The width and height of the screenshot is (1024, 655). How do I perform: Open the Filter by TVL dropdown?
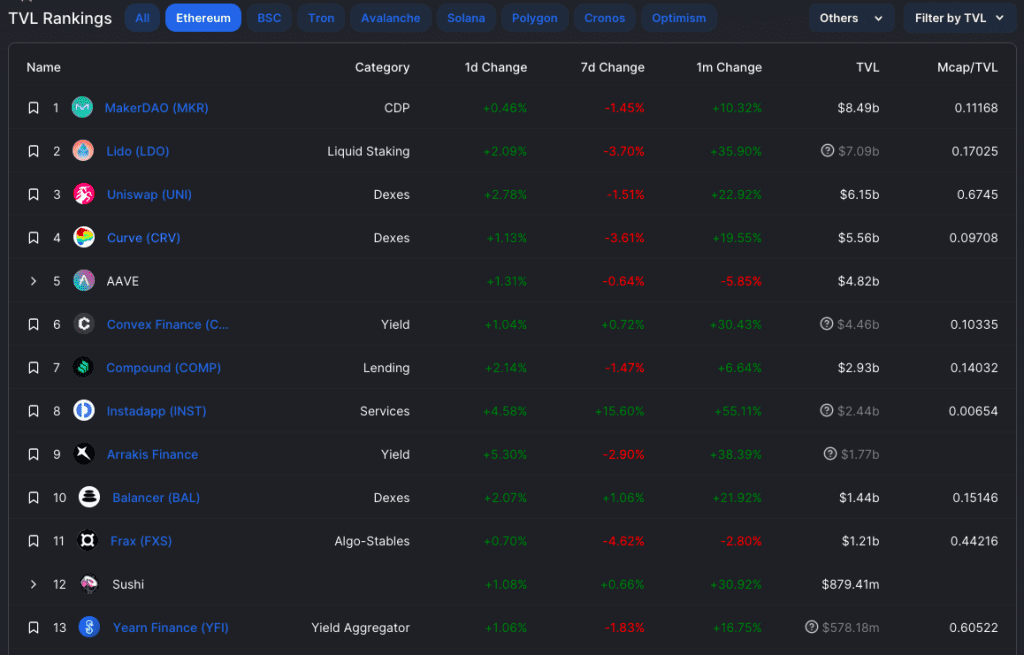point(959,18)
